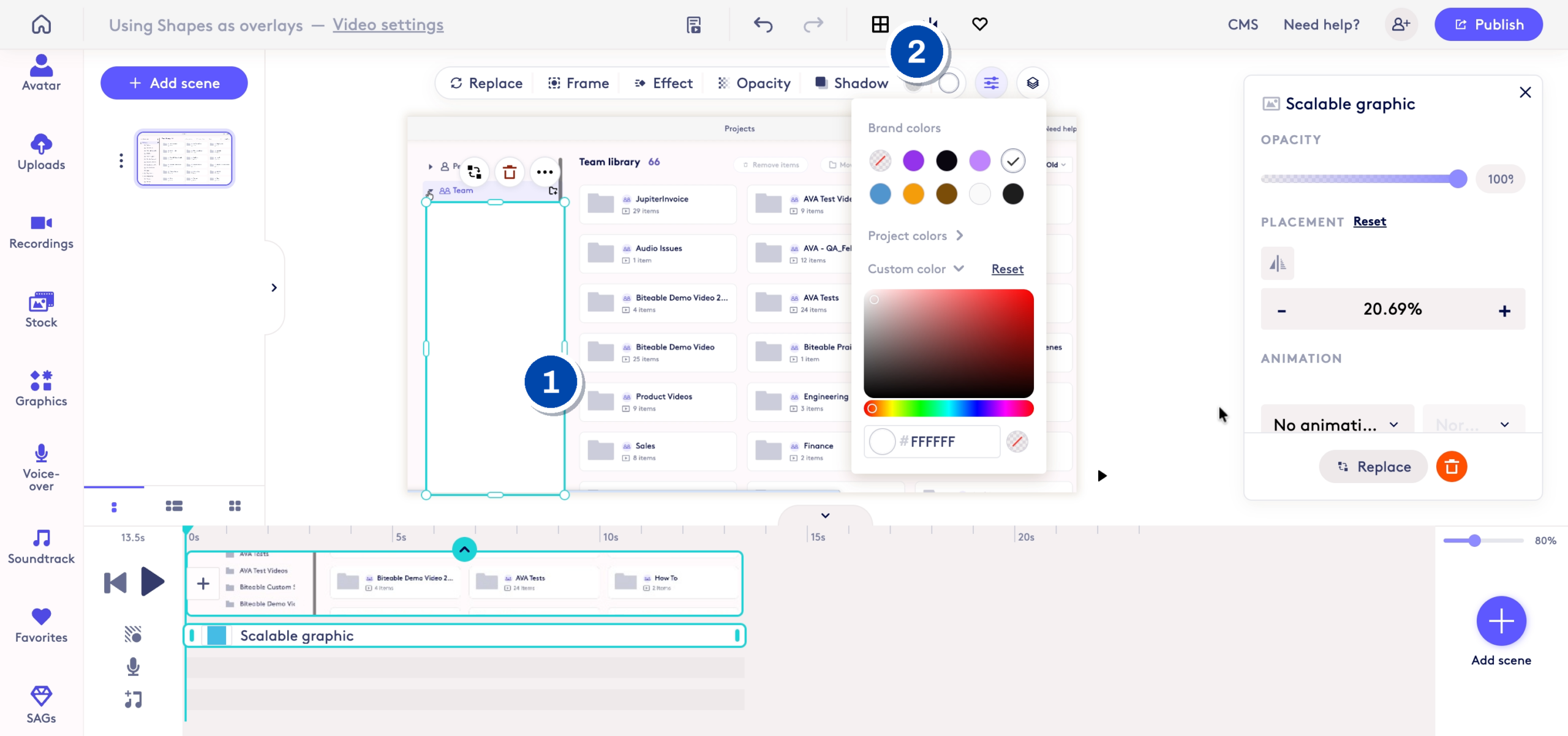Choose the transparent no-color swatch in Brand colors

880,161
